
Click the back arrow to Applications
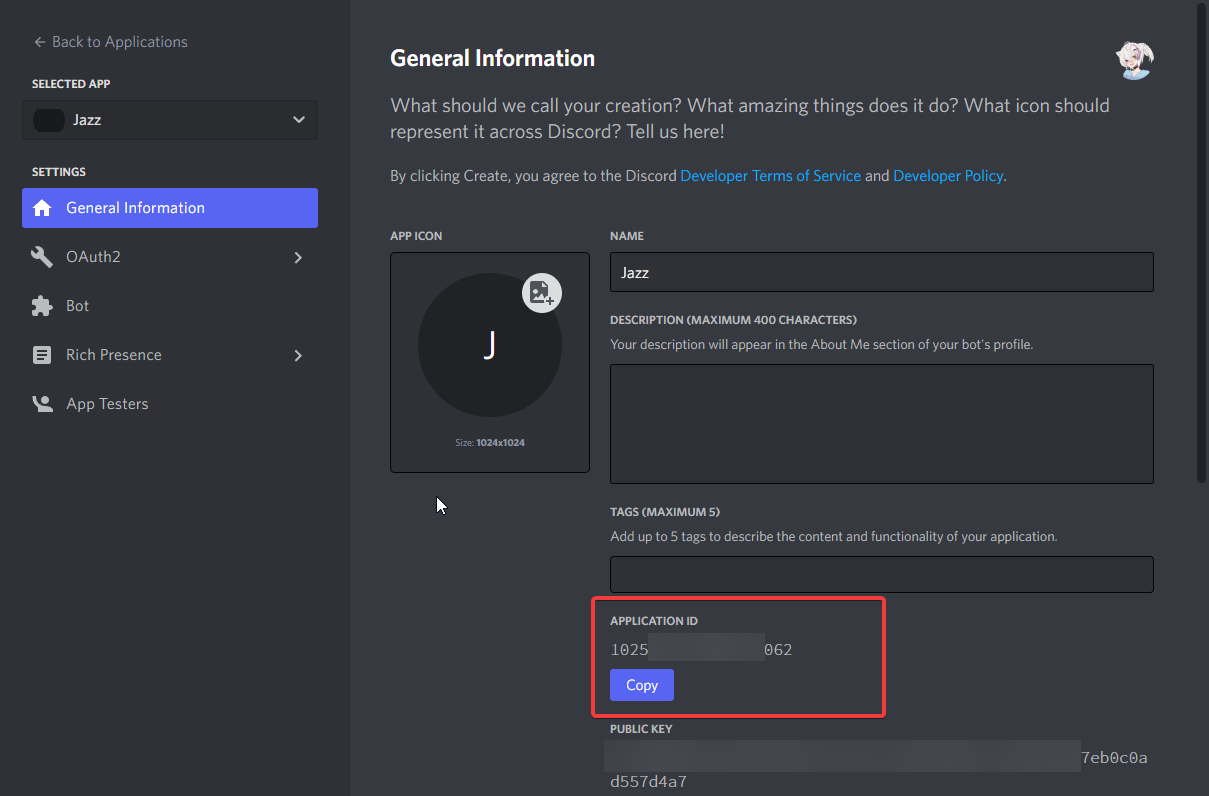(x=40, y=42)
